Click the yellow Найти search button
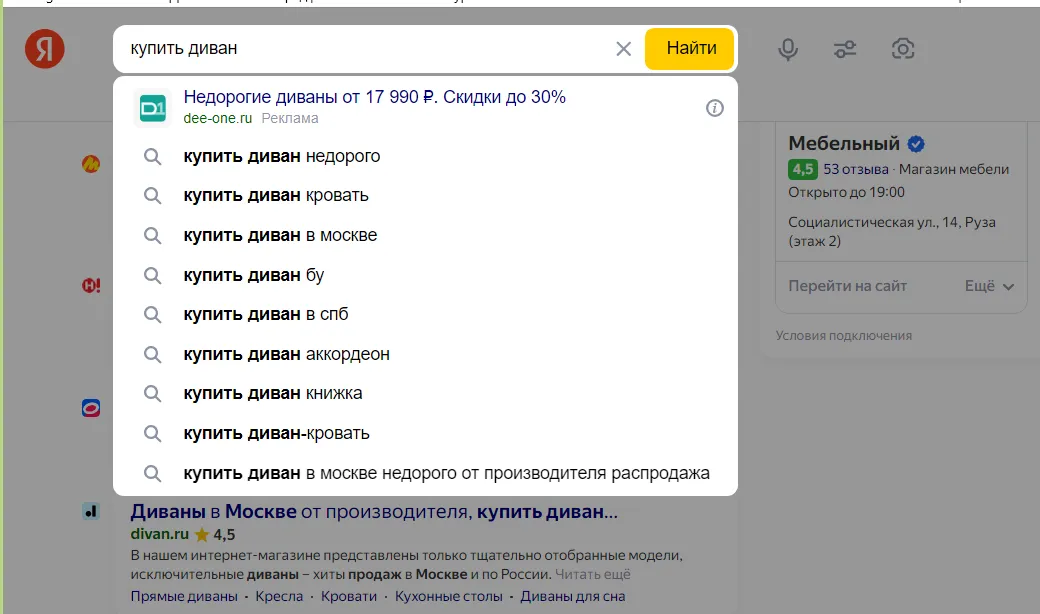This screenshot has height=614, width=1040. 690,48
